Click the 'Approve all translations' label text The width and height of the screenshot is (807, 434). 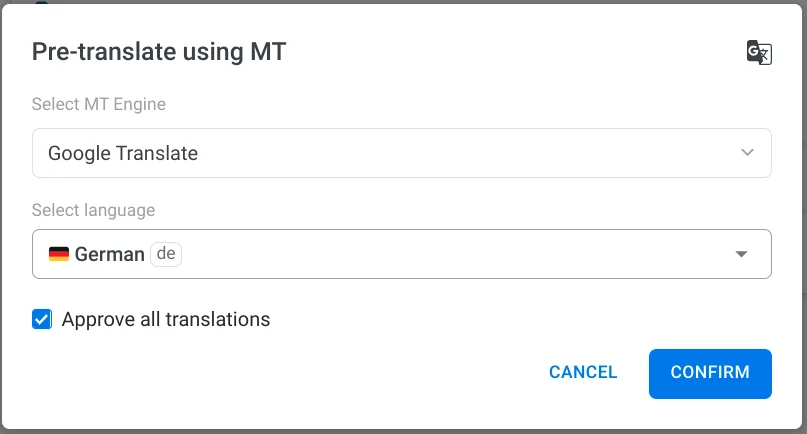click(x=166, y=320)
